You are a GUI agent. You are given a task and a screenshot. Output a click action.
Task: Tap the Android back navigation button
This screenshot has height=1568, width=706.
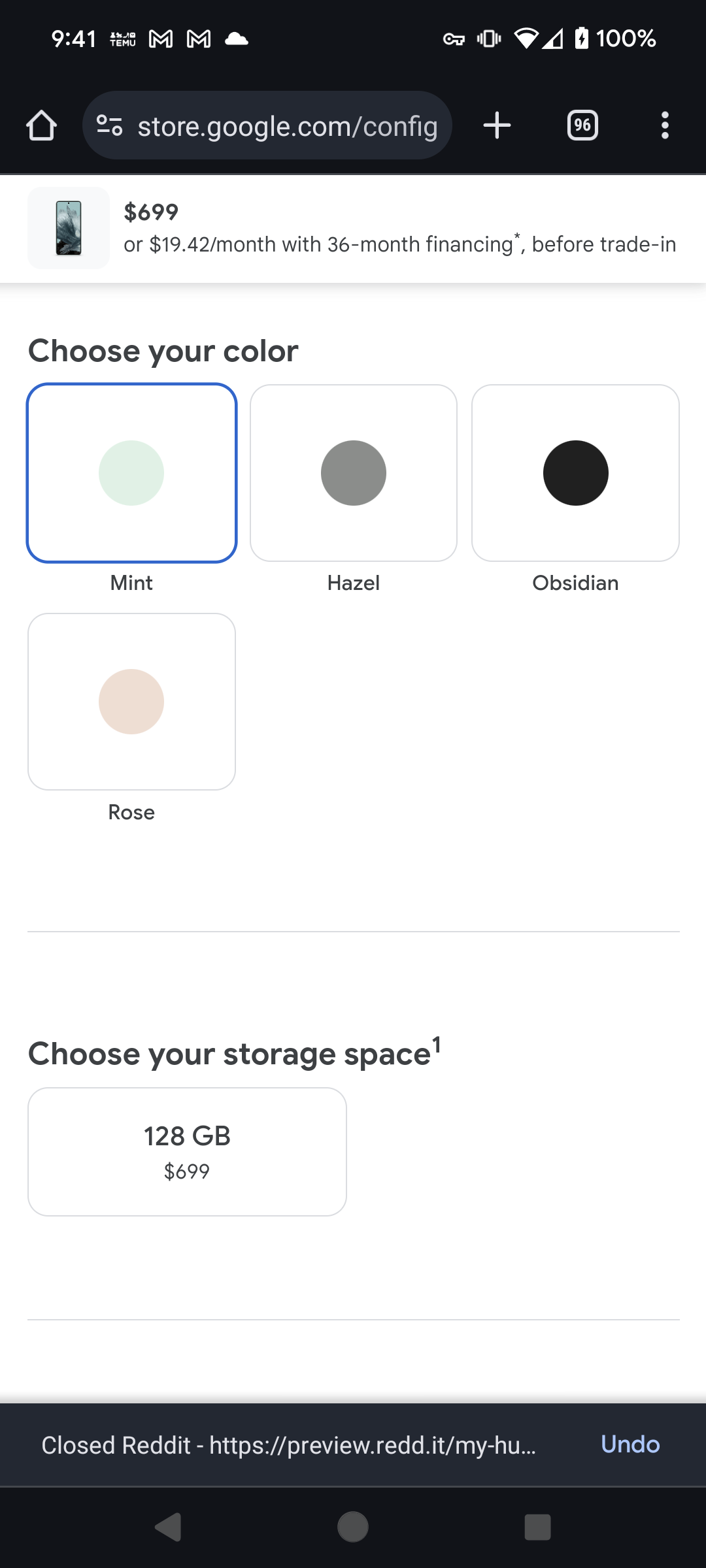click(x=169, y=1527)
